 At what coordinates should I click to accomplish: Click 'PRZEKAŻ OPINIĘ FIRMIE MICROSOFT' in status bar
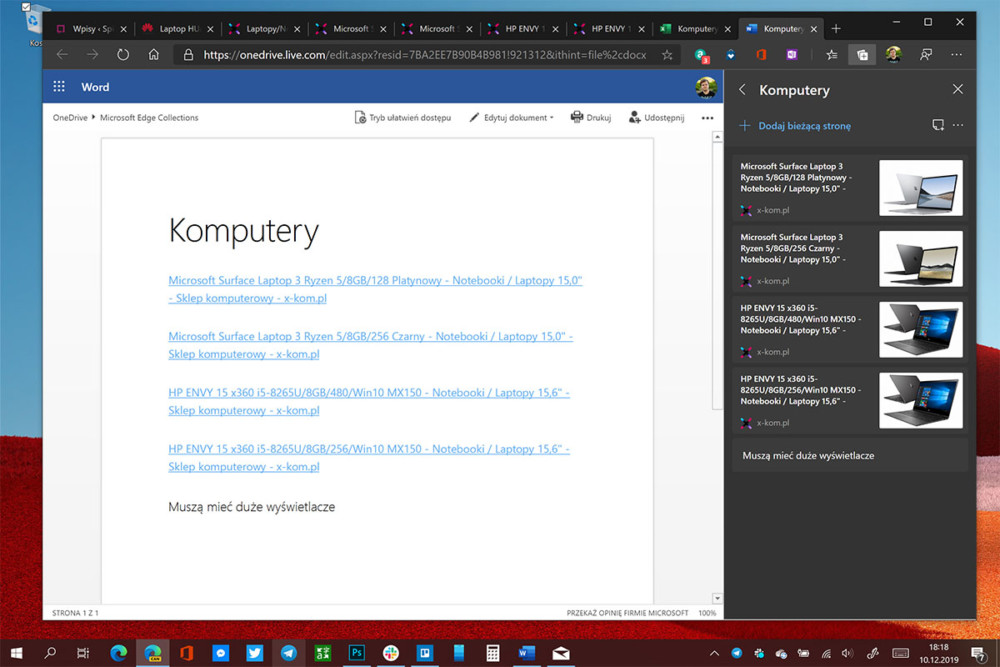click(628, 613)
